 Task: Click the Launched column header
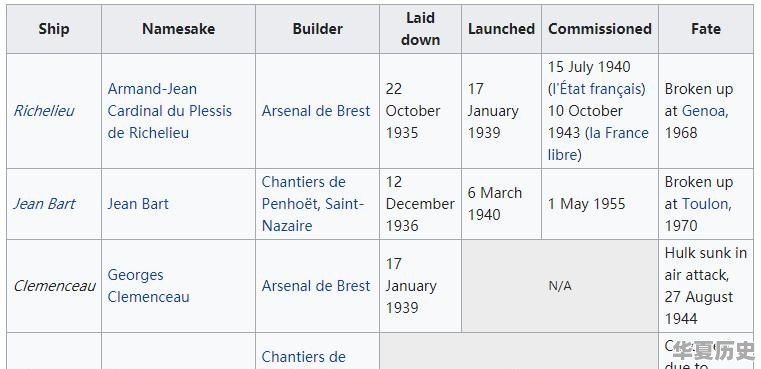[501, 29]
